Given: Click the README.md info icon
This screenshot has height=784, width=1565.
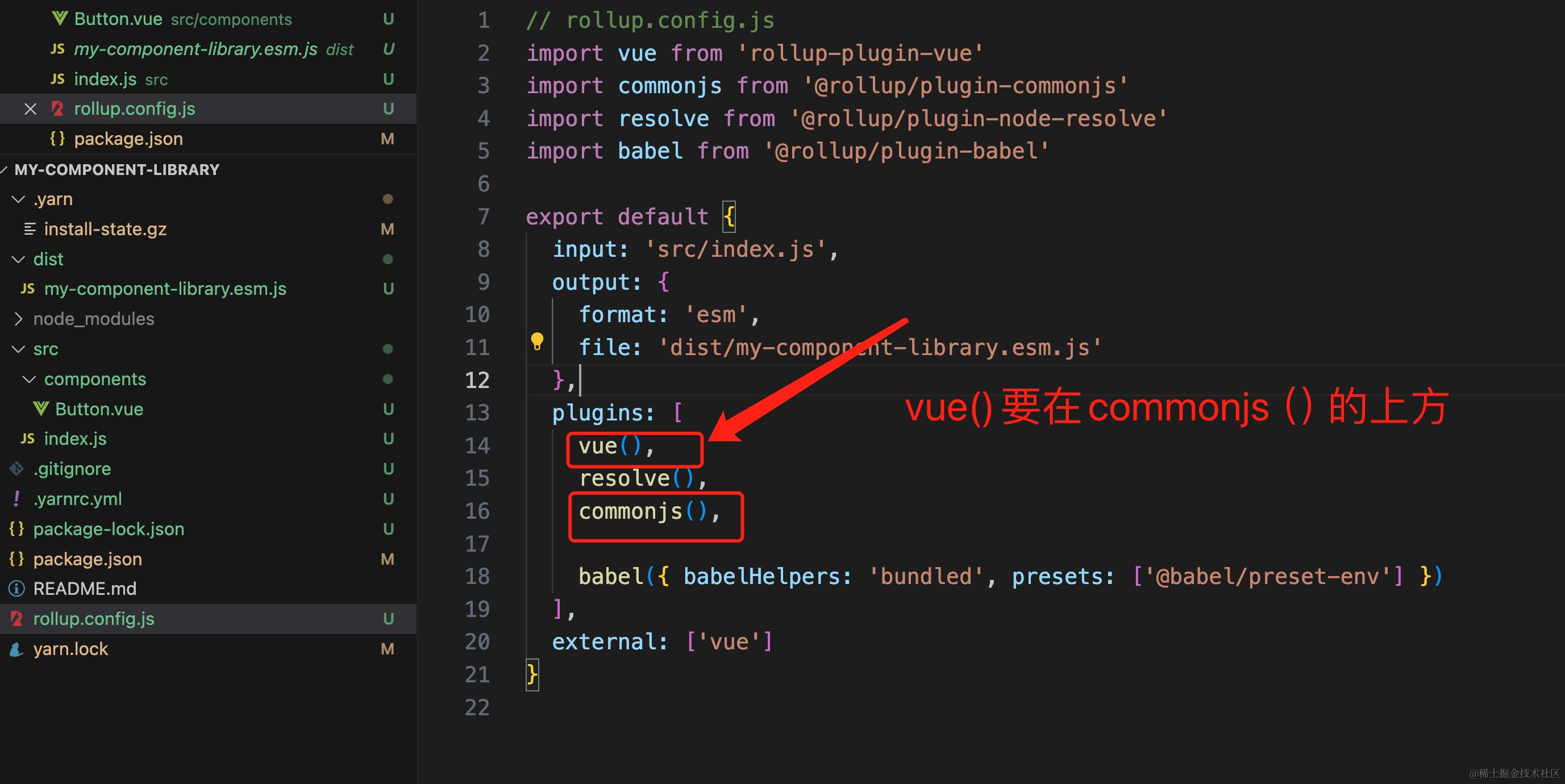Looking at the screenshot, I should tap(16, 589).
